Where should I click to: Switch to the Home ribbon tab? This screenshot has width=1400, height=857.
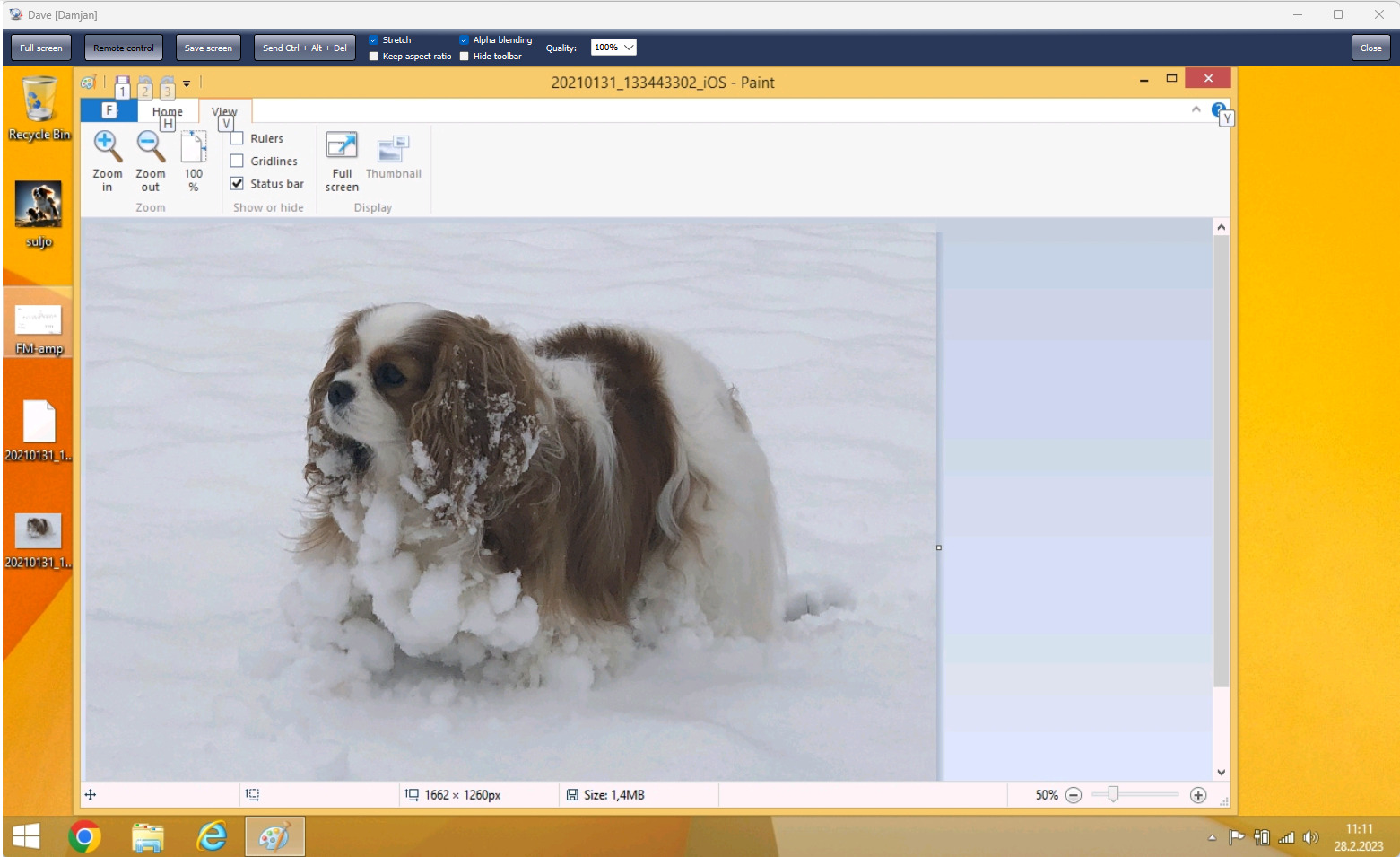[x=167, y=111]
